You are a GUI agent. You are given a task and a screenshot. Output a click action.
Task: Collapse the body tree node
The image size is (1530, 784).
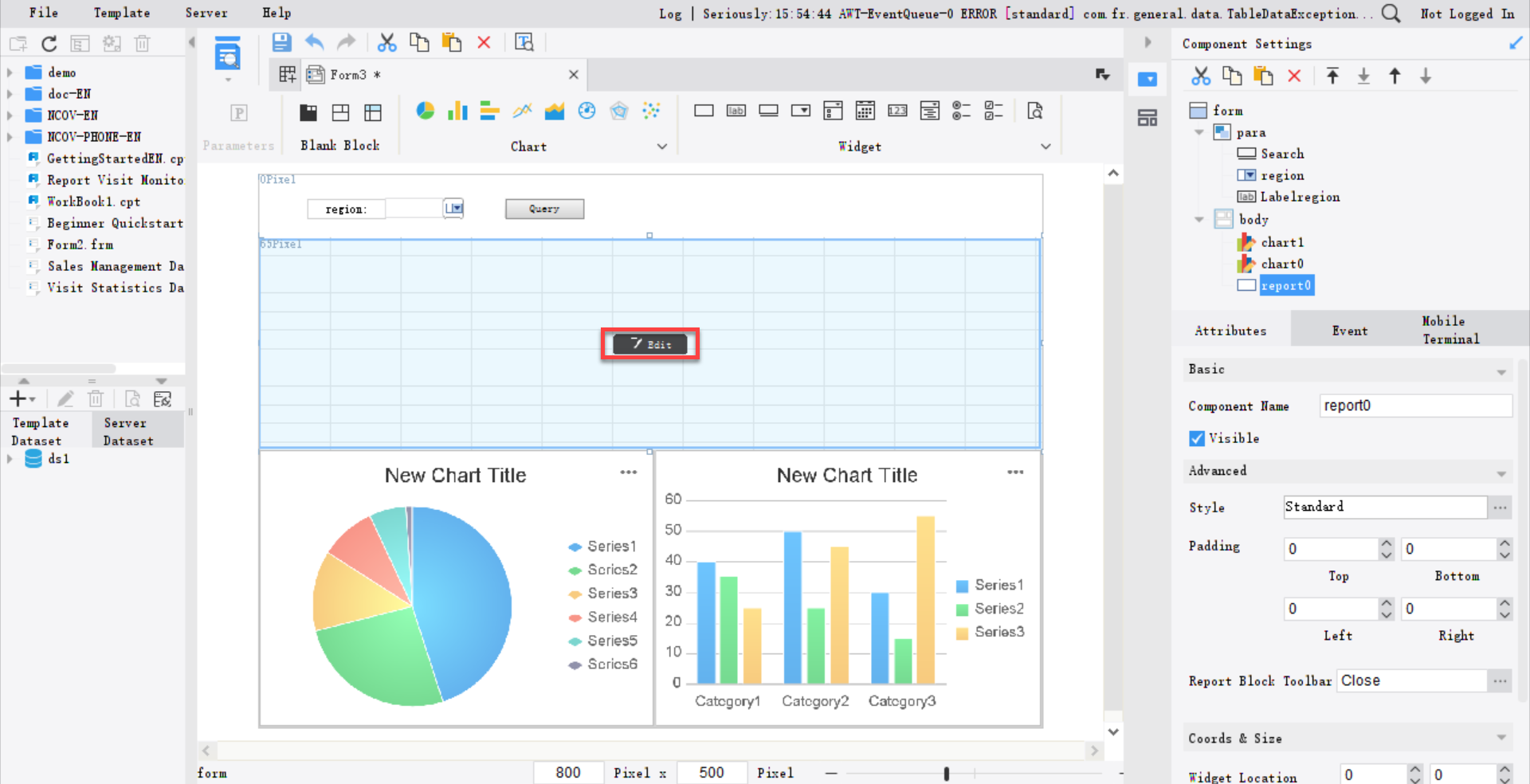pos(1199,219)
